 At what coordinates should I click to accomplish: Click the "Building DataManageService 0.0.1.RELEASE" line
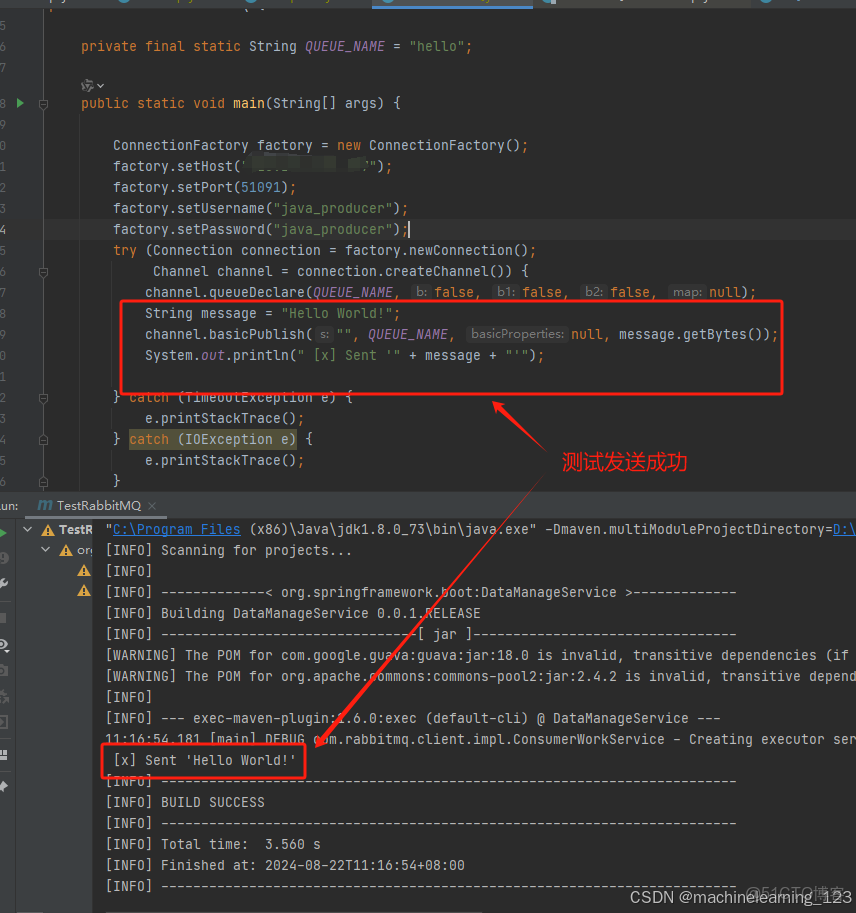[293, 613]
